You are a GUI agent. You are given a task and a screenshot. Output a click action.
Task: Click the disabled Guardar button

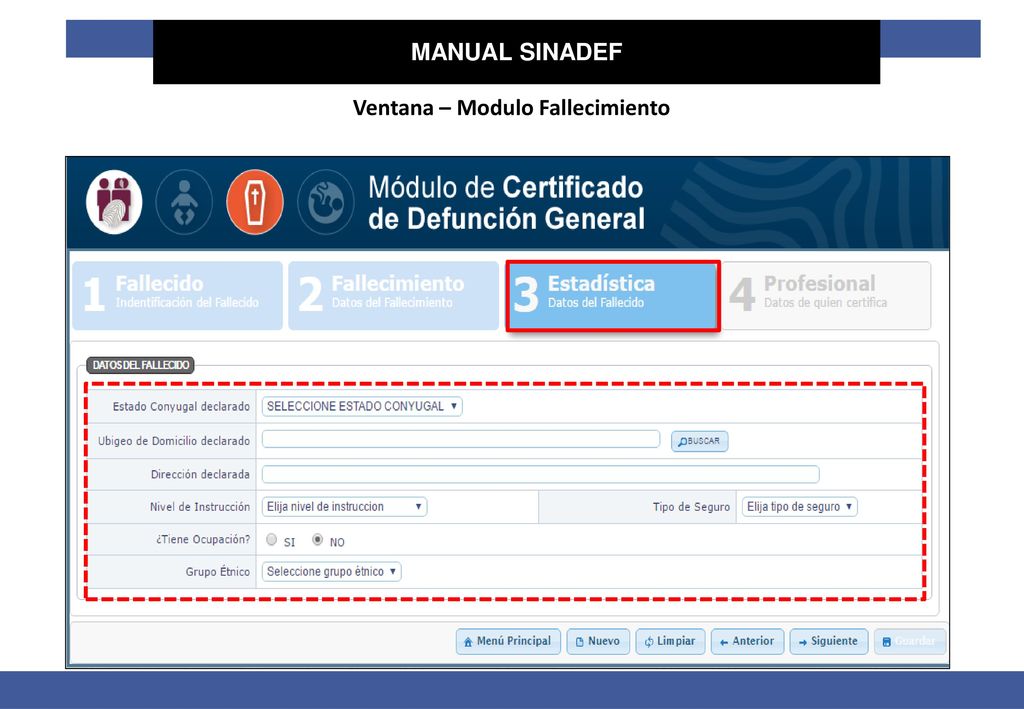click(910, 641)
